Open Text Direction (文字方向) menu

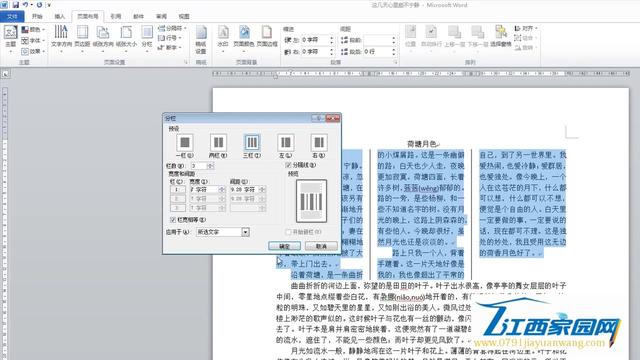61,38
